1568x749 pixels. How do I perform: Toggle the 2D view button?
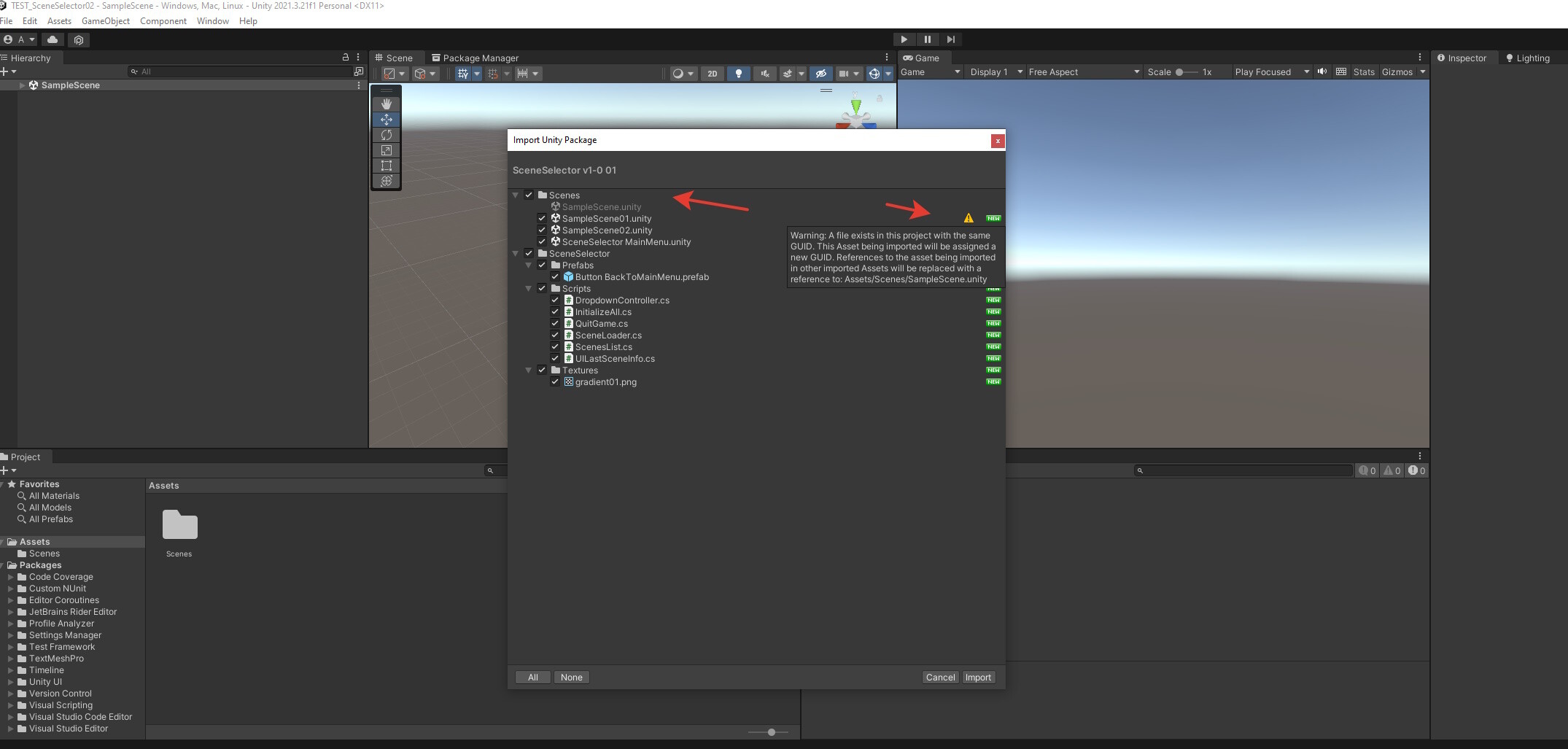pyautogui.click(x=713, y=74)
